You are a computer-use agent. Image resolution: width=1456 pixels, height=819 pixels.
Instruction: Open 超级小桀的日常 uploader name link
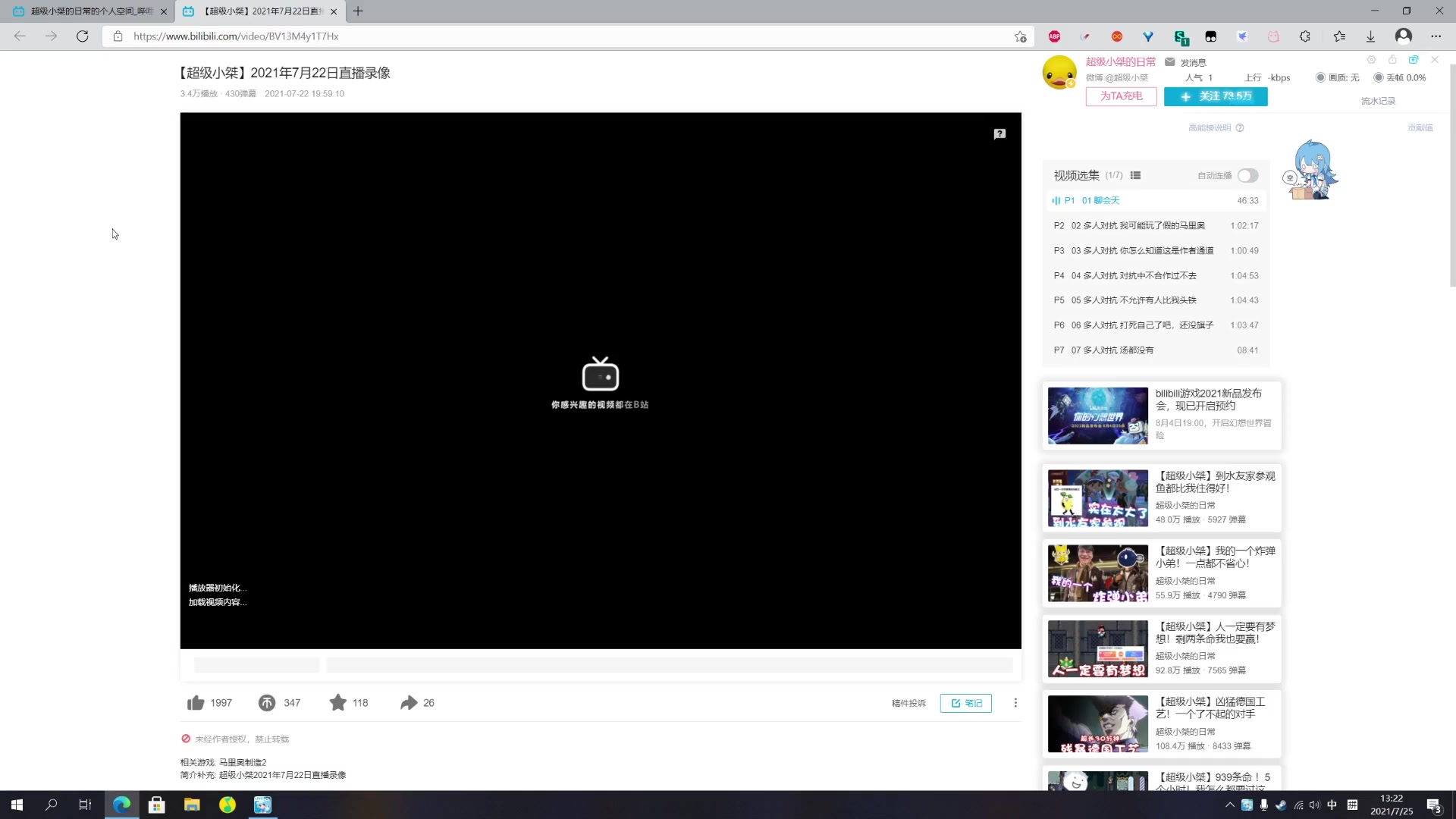(x=1121, y=62)
